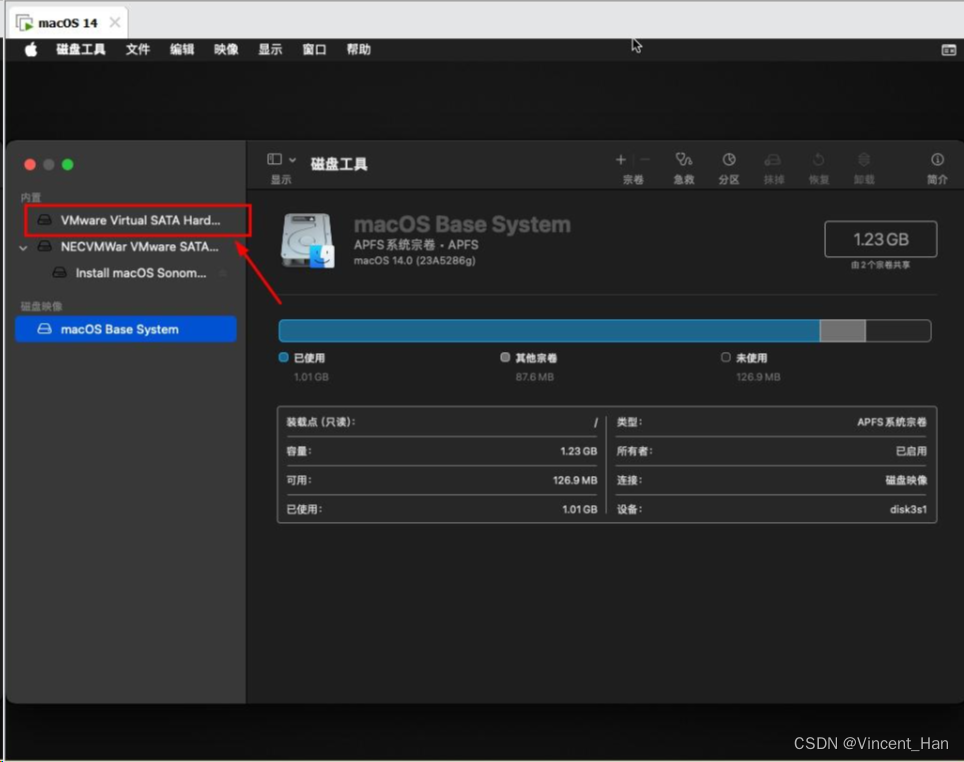This screenshot has height=762, width=964.
Task: Click the gray other-volumes bar segment
Action: click(843, 331)
